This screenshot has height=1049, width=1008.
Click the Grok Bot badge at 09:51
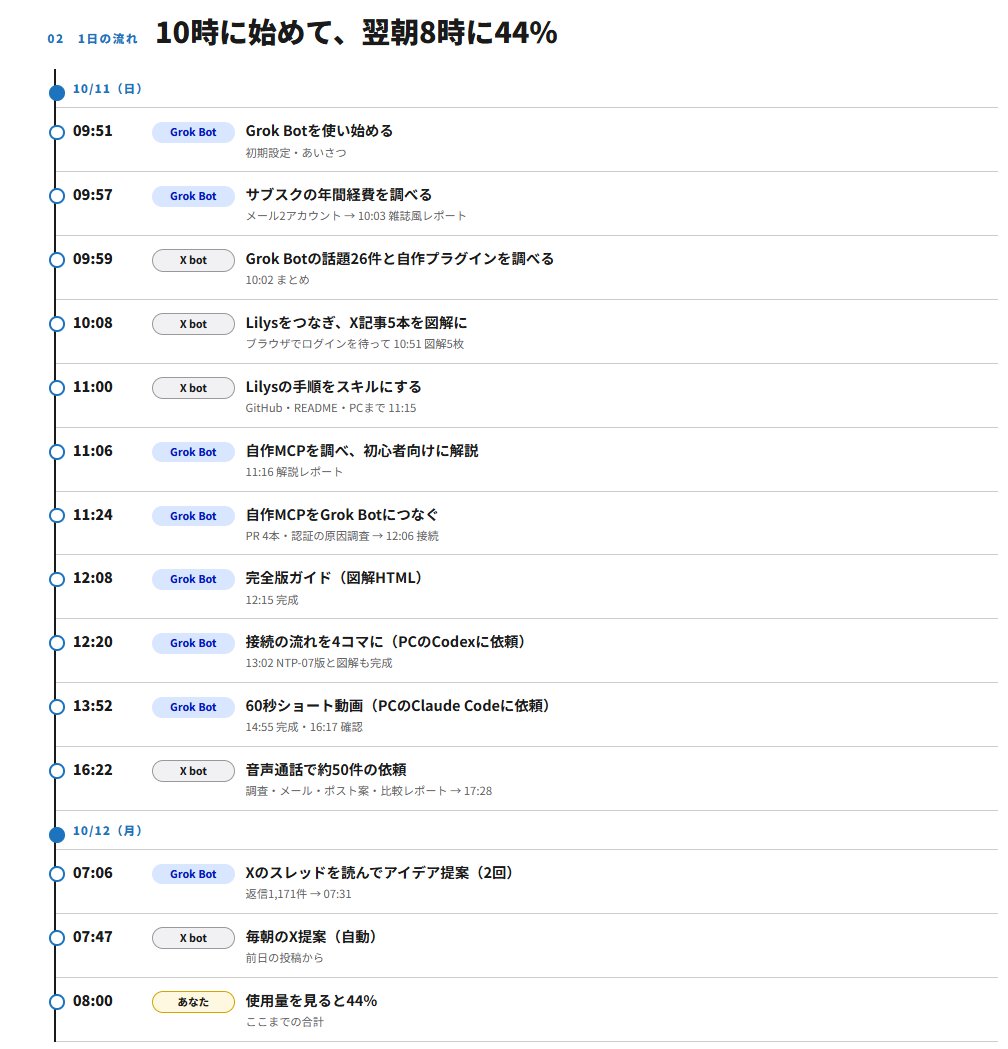193,132
